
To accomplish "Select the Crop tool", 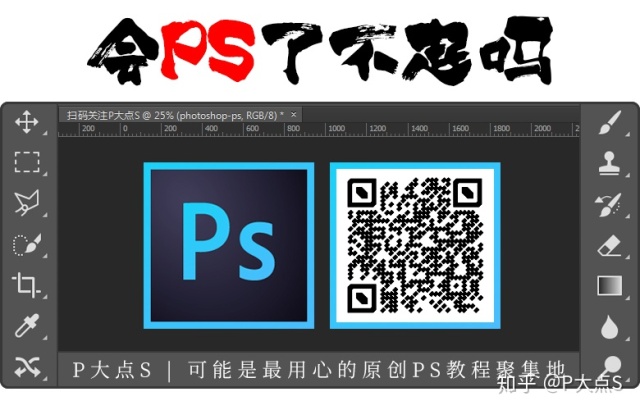I will 26,284.
